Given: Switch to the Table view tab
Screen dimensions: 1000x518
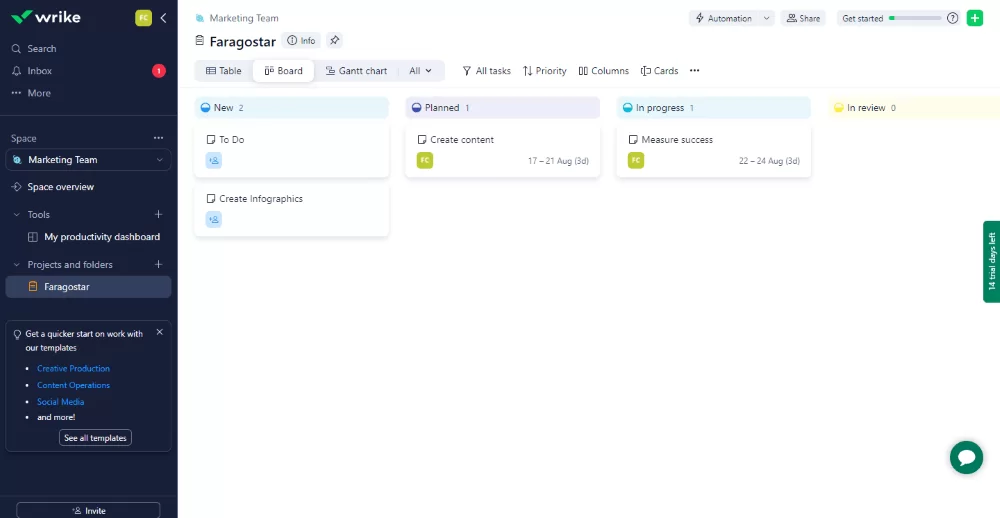Looking at the screenshot, I should pos(224,71).
